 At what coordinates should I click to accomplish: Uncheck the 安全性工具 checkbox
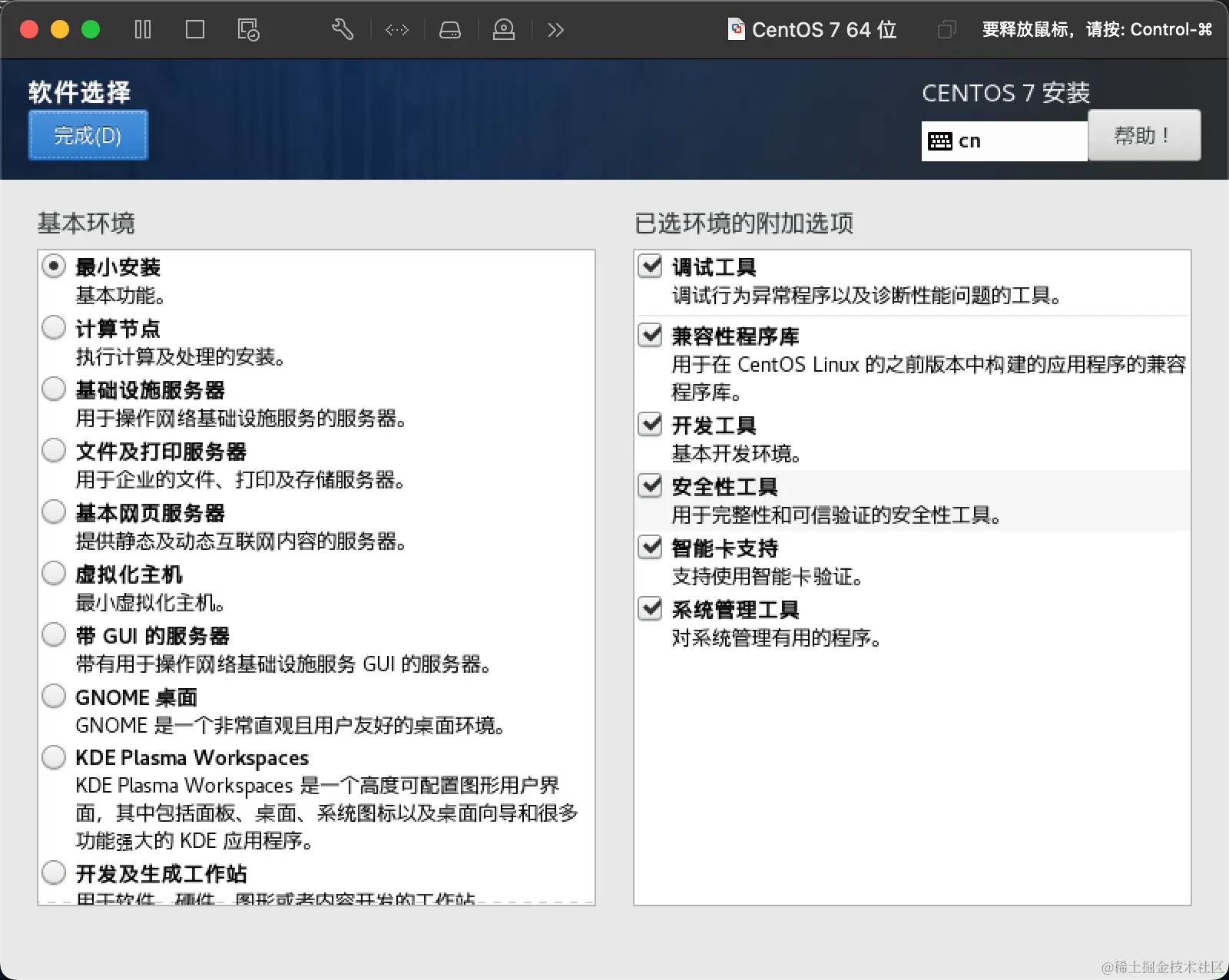point(651,485)
